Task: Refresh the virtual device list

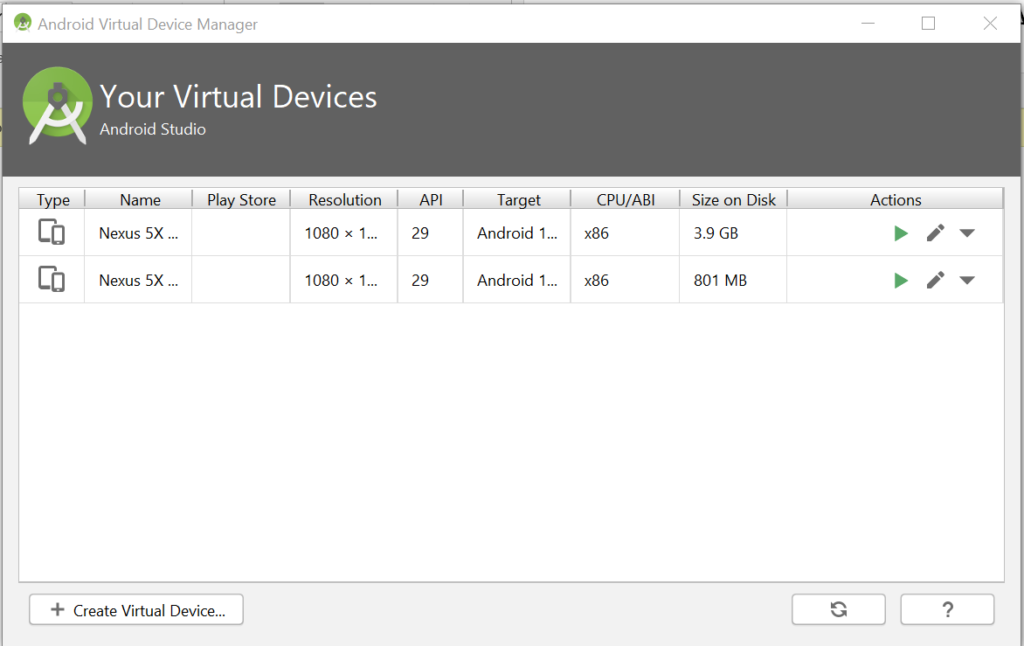Action: pyautogui.click(x=838, y=609)
